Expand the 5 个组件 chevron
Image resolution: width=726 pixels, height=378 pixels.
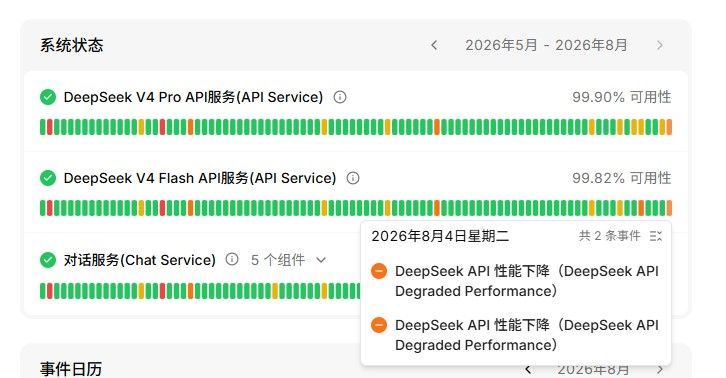pyautogui.click(x=321, y=260)
